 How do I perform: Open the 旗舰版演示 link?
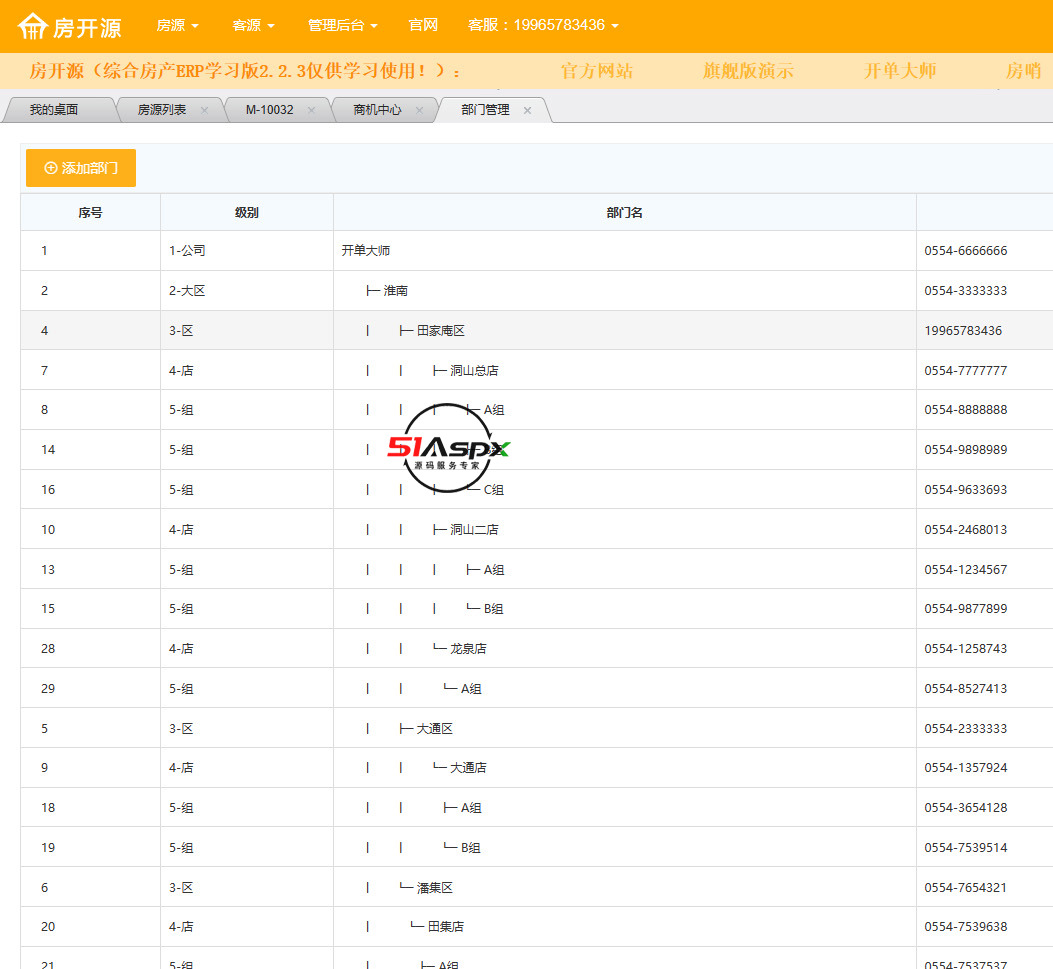coord(748,71)
